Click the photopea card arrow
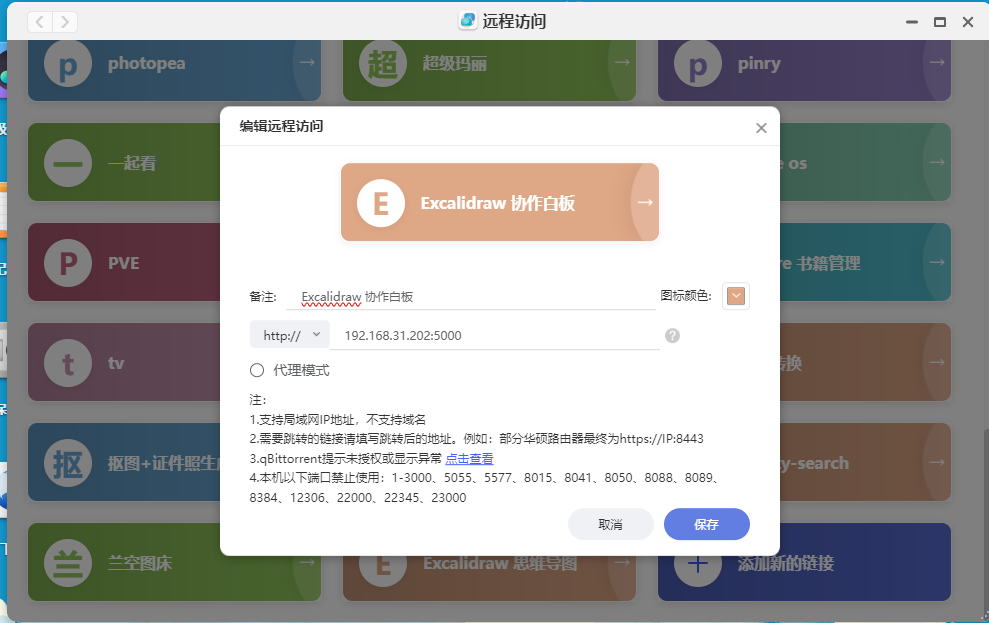The image size is (989, 623). pos(307,62)
